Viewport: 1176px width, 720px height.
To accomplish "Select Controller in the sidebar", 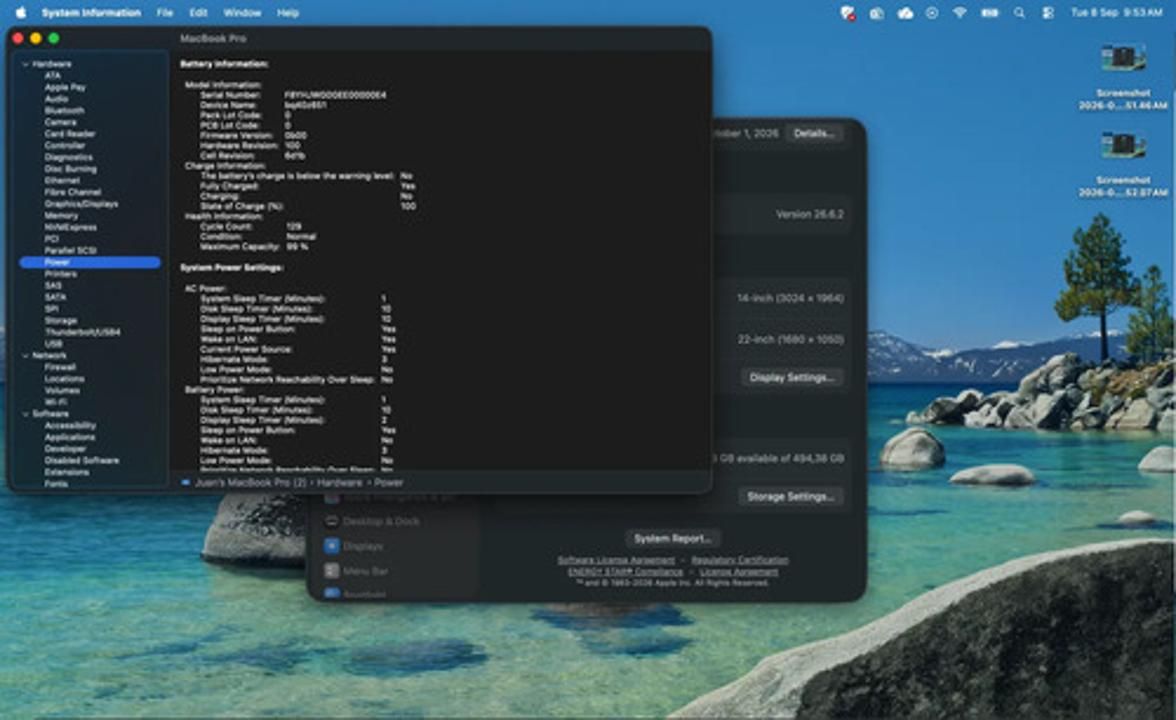I will 64,146.
